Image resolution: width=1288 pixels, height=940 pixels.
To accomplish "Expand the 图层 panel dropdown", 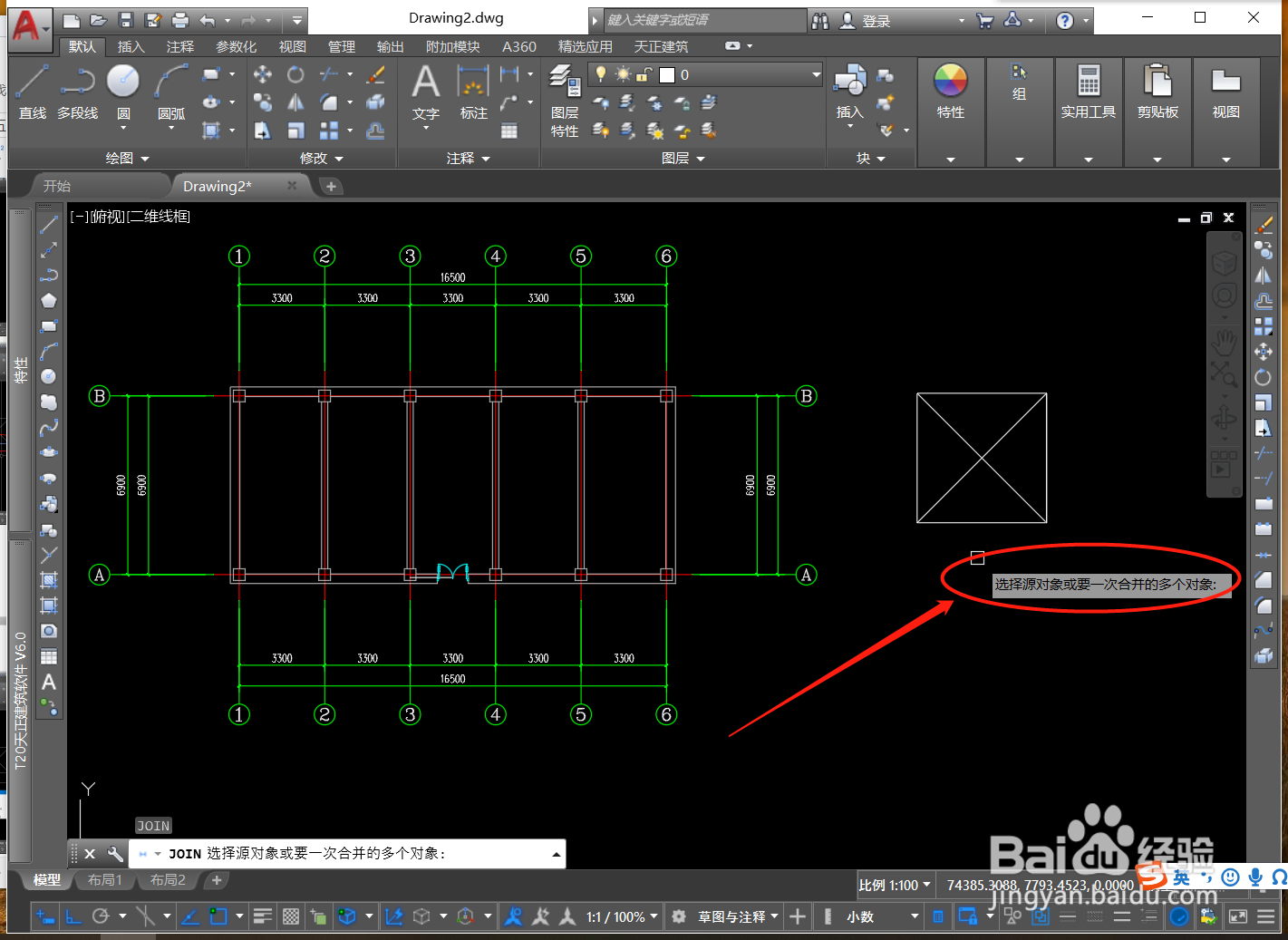I will click(683, 158).
